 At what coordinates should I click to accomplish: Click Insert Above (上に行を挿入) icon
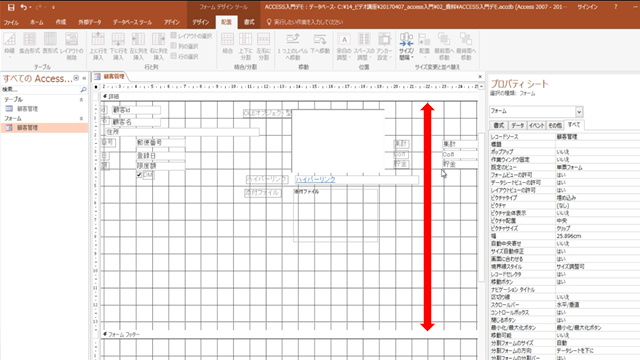[98, 46]
